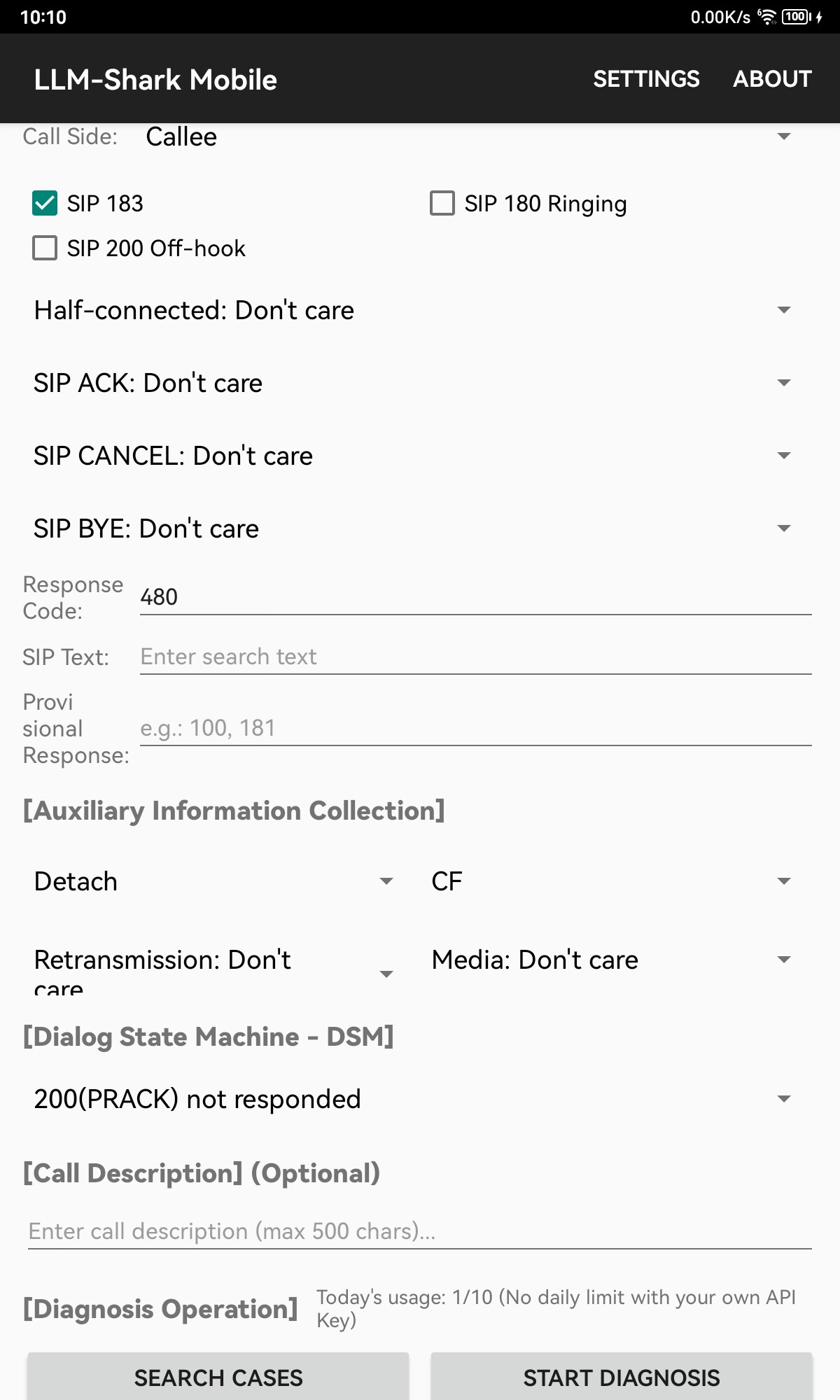Focus the Response Code field
840x1400 pixels.
[x=475, y=597]
